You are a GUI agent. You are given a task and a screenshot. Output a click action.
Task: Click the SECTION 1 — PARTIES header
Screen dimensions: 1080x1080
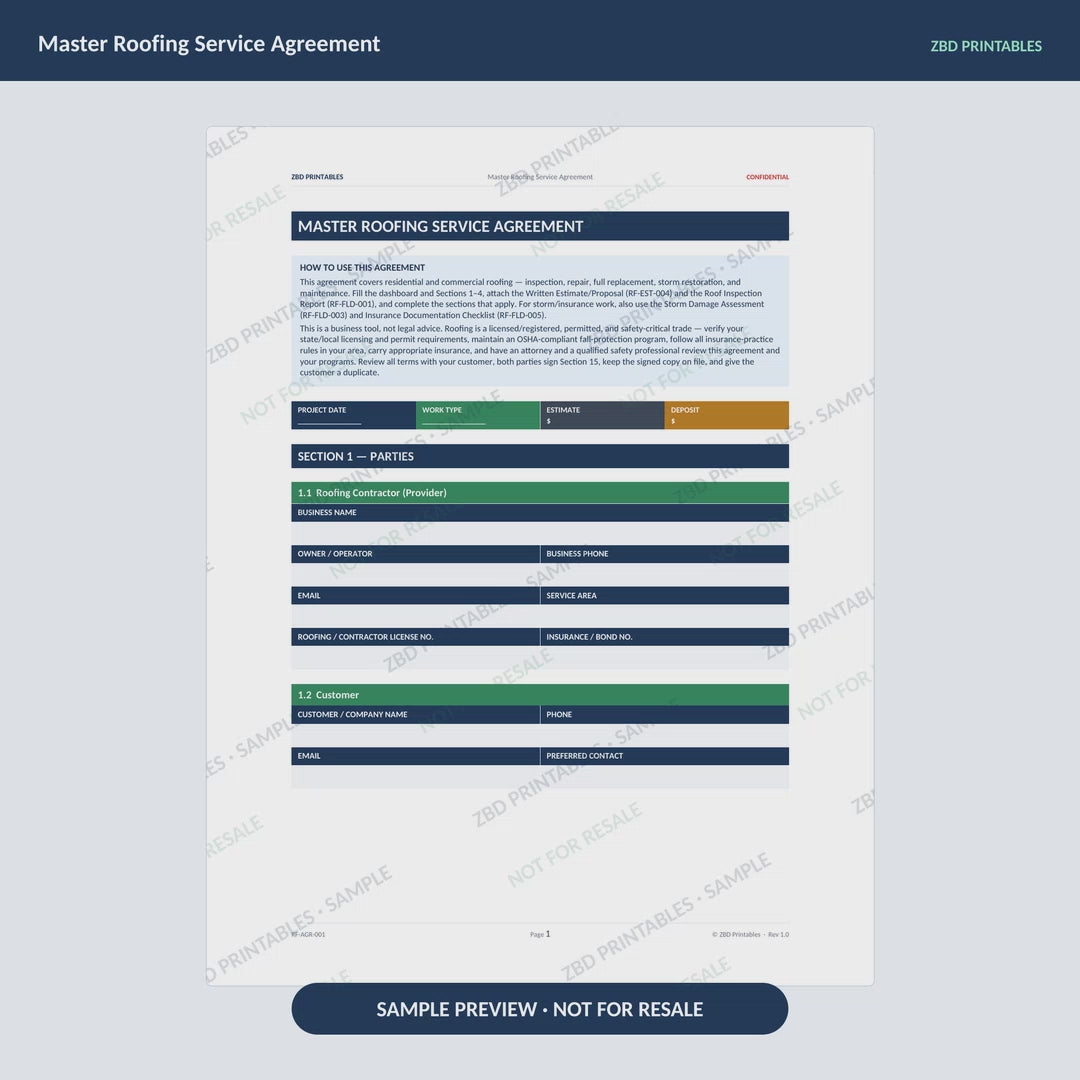coord(540,456)
